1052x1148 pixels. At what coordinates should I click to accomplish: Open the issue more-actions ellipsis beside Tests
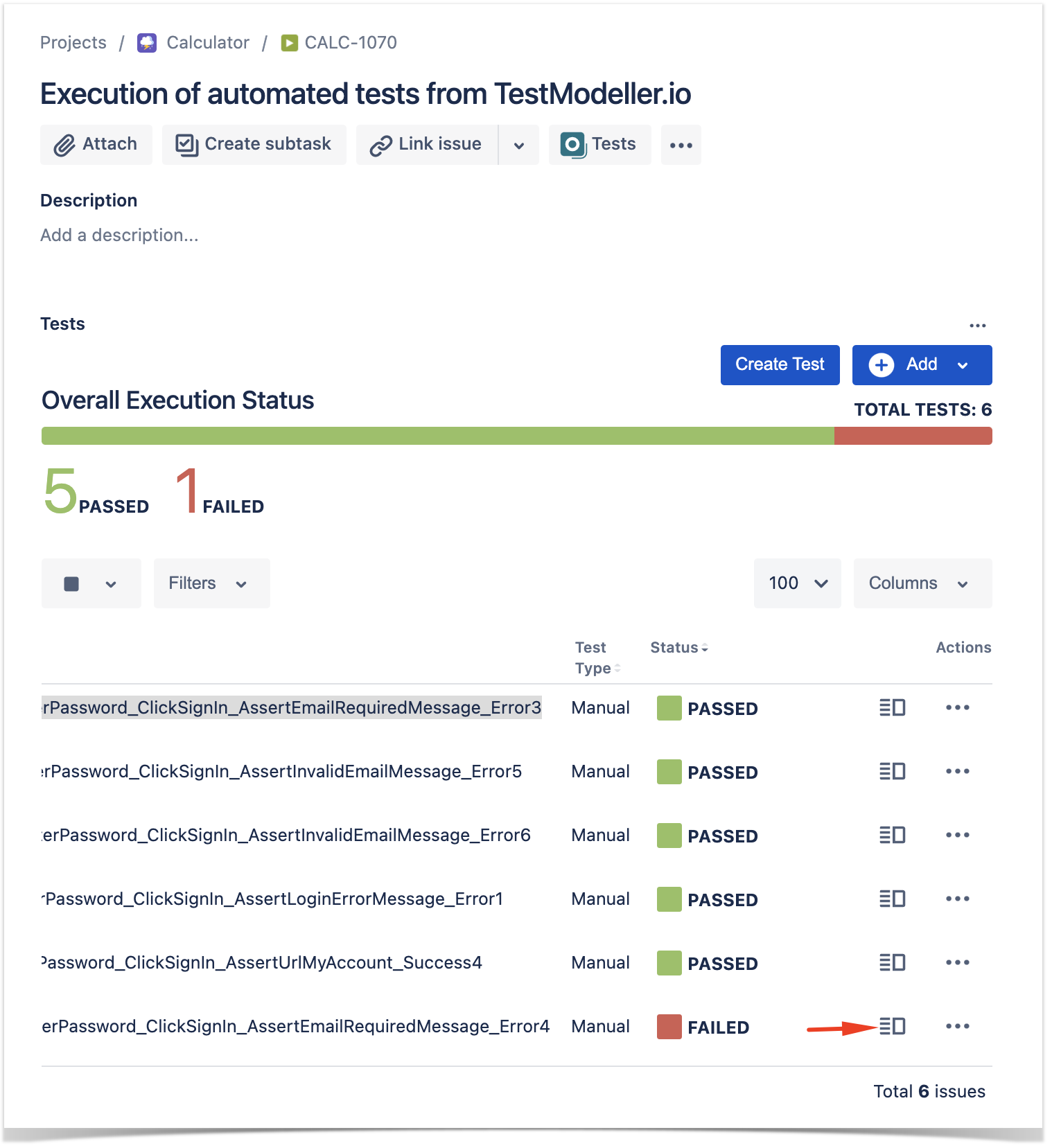click(x=681, y=145)
